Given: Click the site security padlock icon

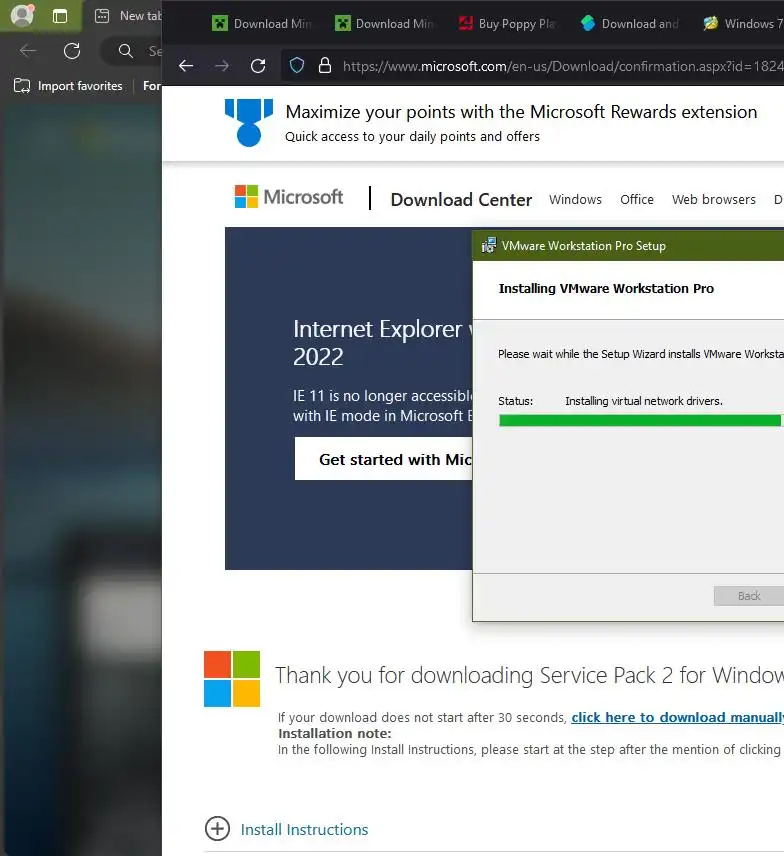Looking at the screenshot, I should point(325,66).
